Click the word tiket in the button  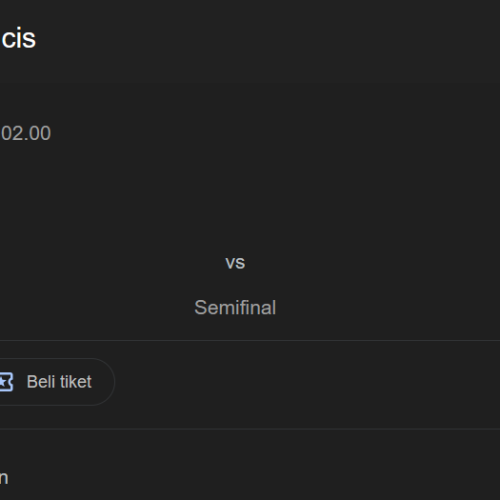[x=76, y=382]
